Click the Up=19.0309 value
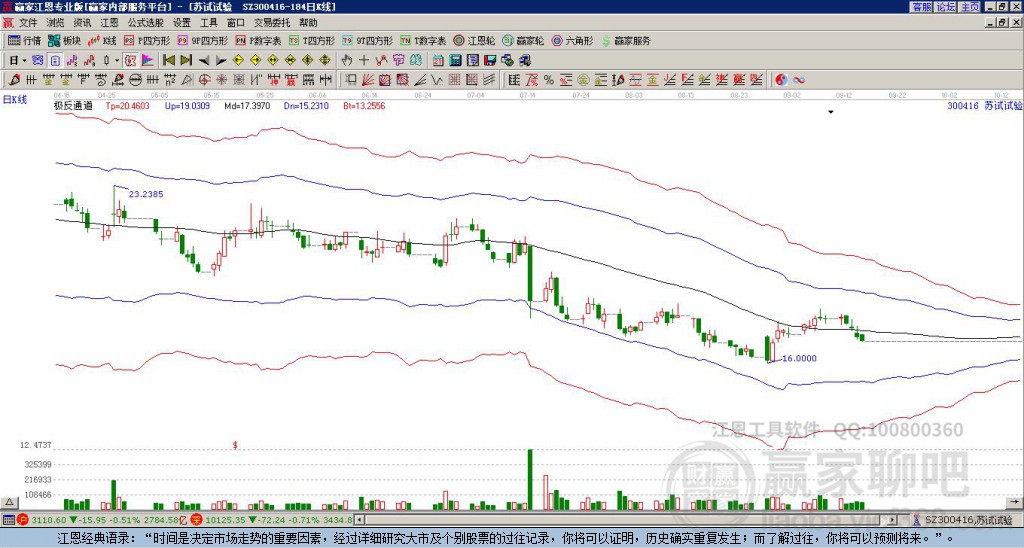The height and width of the screenshot is (548, 1024). tap(187, 105)
